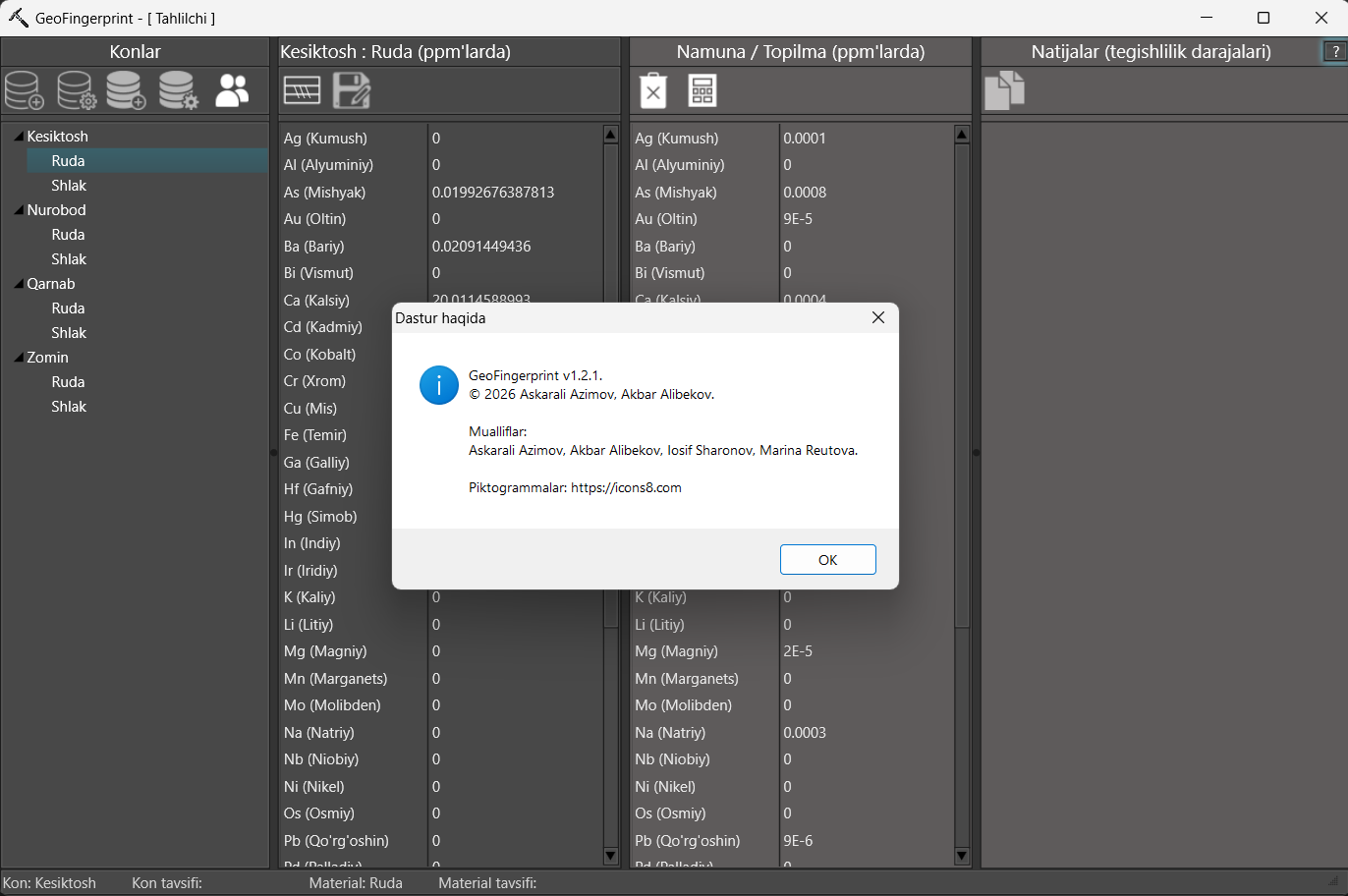Click the save-edit floppy disk icon
Image resolution: width=1348 pixels, height=896 pixels.
pos(352,91)
